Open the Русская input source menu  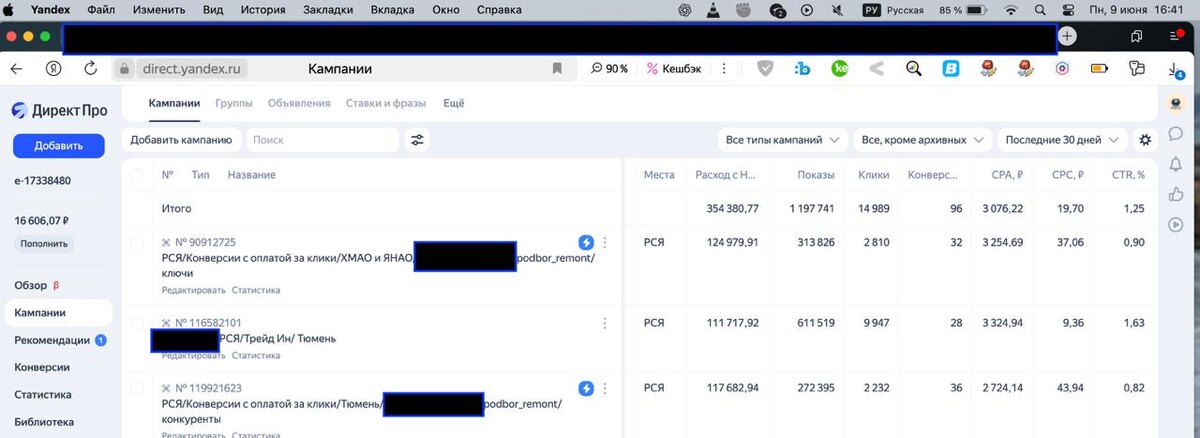click(x=894, y=10)
